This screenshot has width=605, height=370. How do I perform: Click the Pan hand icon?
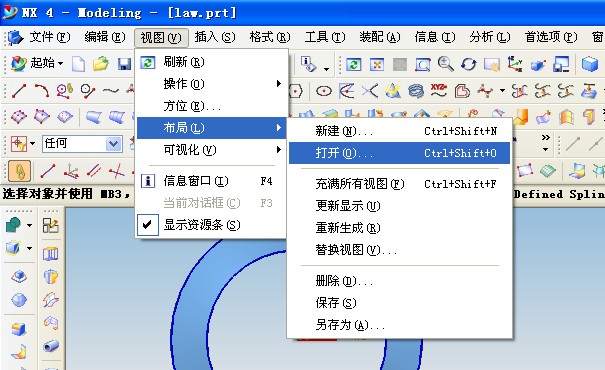[x=492, y=64]
